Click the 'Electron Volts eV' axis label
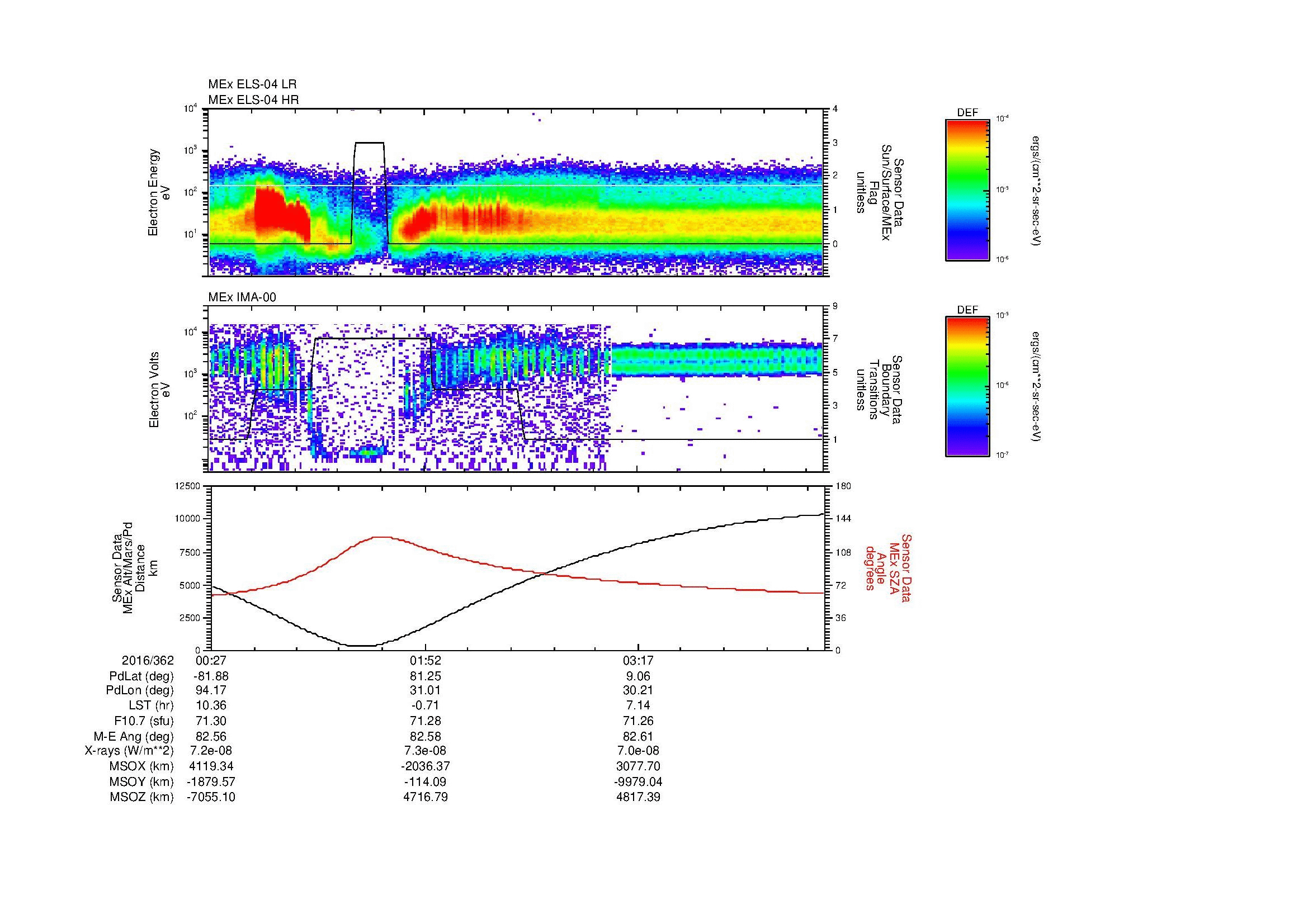This screenshot has width=1308, height=924. (159, 390)
